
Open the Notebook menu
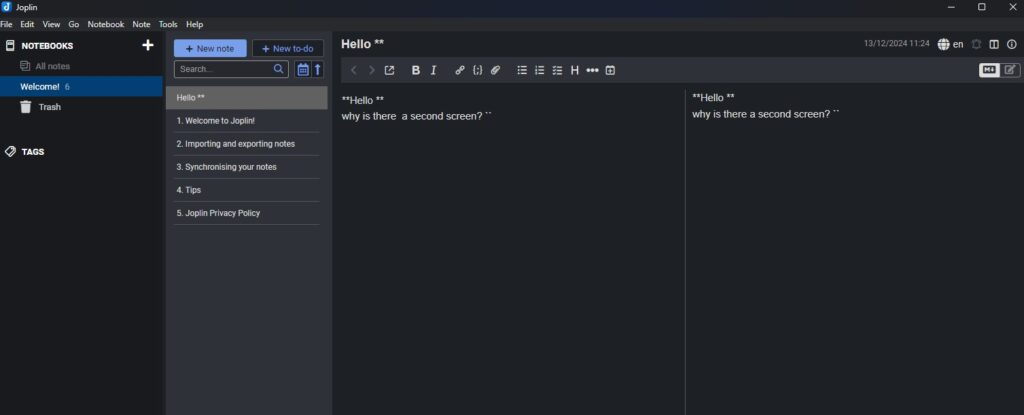pos(106,24)
